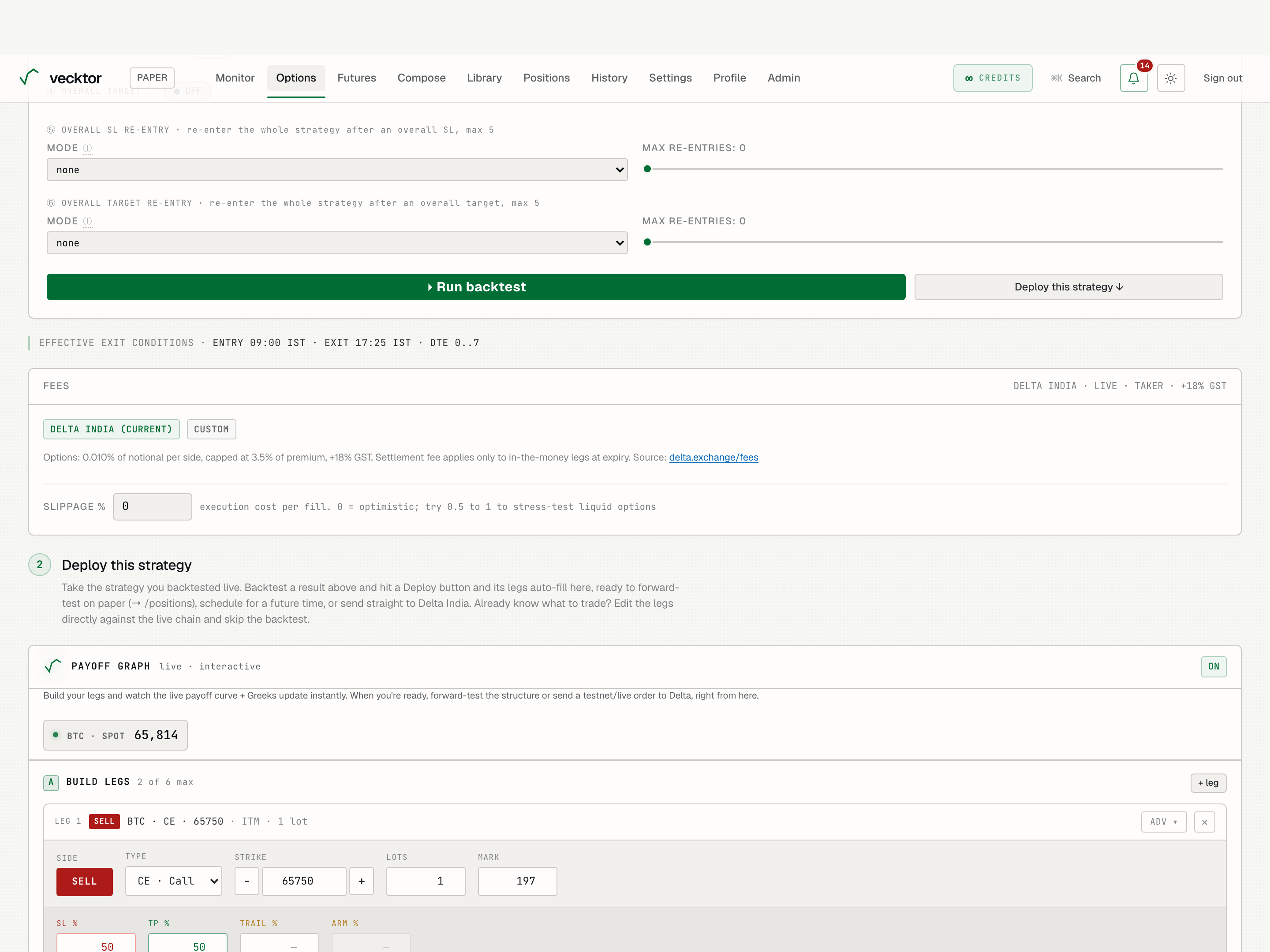1270x952 pixels.
Task: Click the info icon beside SL re-entry MODE
Action: 87,148
